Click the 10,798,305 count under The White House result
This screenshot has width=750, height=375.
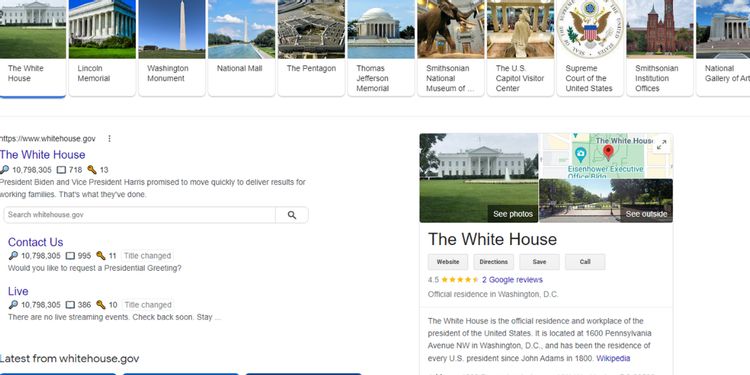pyautogui.click(x=32, y=170)
